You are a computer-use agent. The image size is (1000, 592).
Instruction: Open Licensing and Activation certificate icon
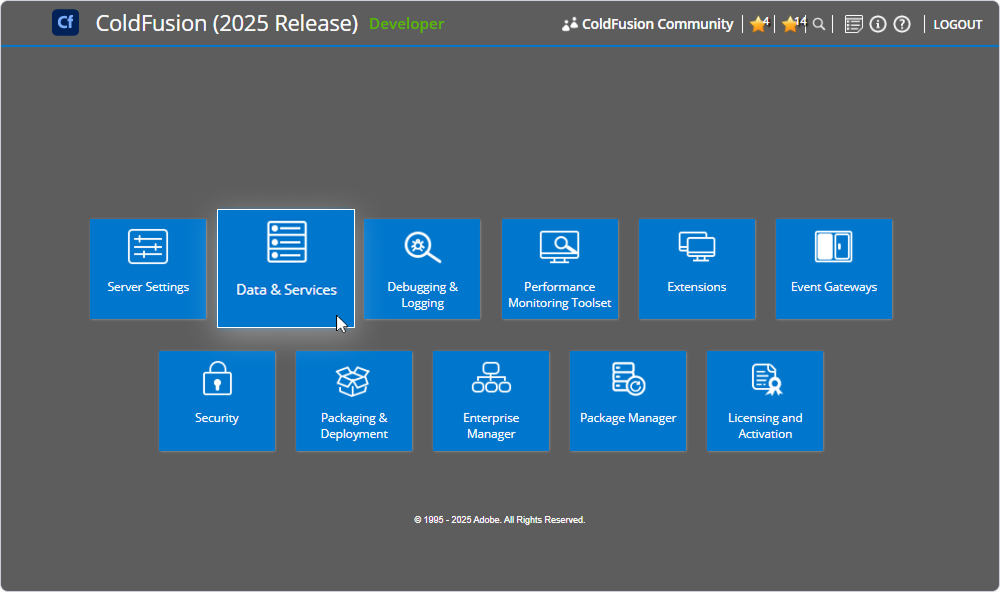(765, 378)
